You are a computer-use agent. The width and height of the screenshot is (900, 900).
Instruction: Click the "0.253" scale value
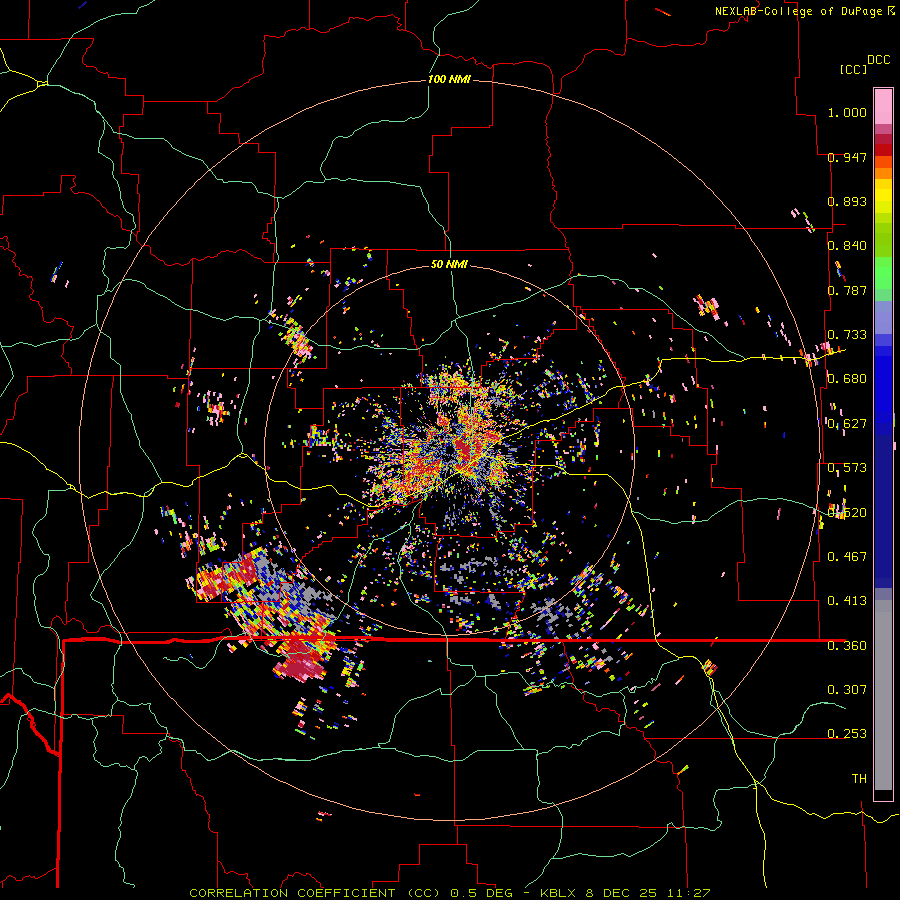click(847, 734)
